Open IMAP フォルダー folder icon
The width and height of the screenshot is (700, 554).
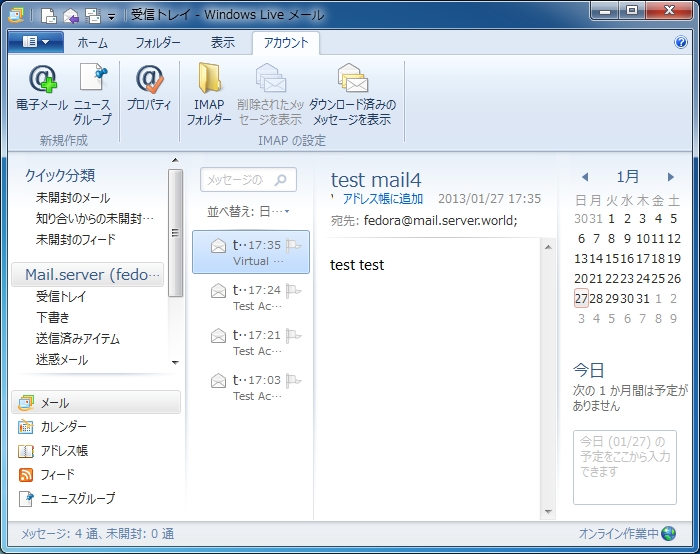click(209, 94)
